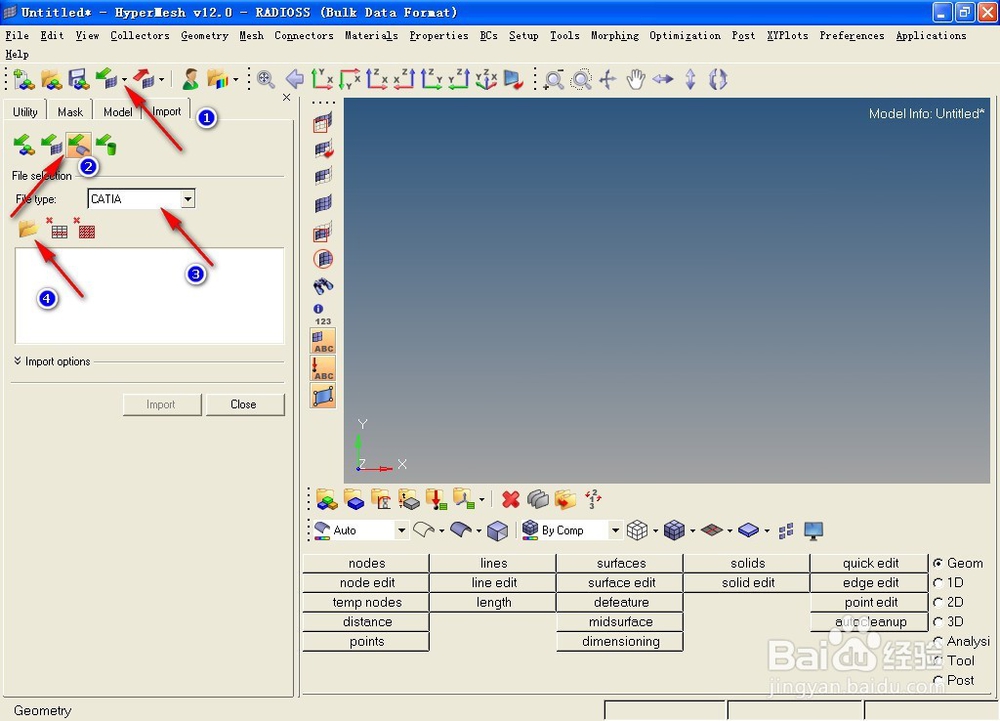Close the tab area with small X
Screen dimensions: 1000x721
pyautogui.click(x=286, y=97)
